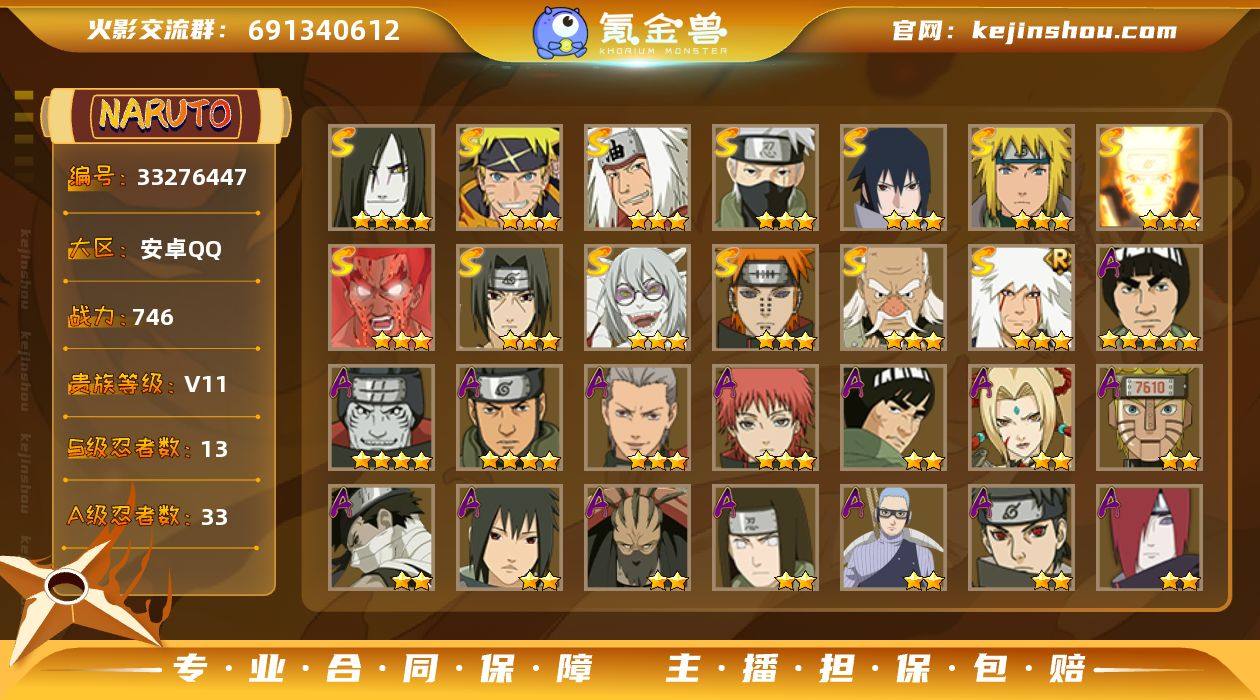Select the account ID 33276447 row
1260x700 pixels.
(x=162, y=178)
